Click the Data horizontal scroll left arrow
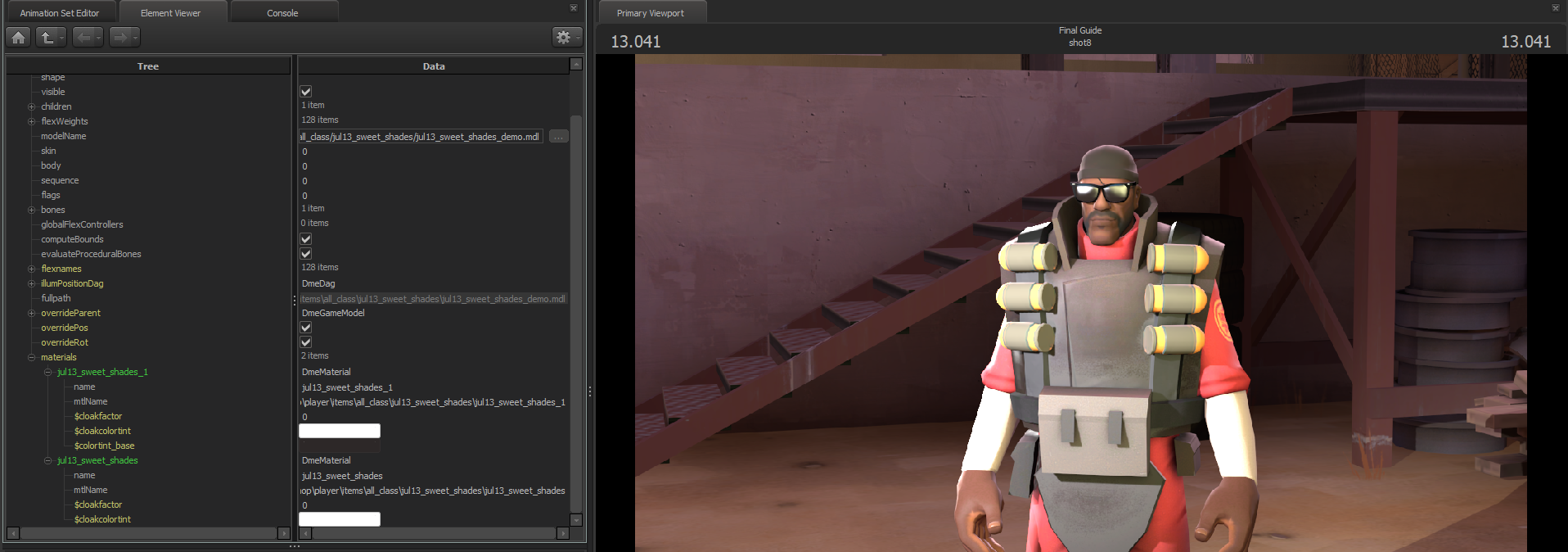Image resolution: width=1568 pixels, height=552 pixels. [x=305, y=533]
